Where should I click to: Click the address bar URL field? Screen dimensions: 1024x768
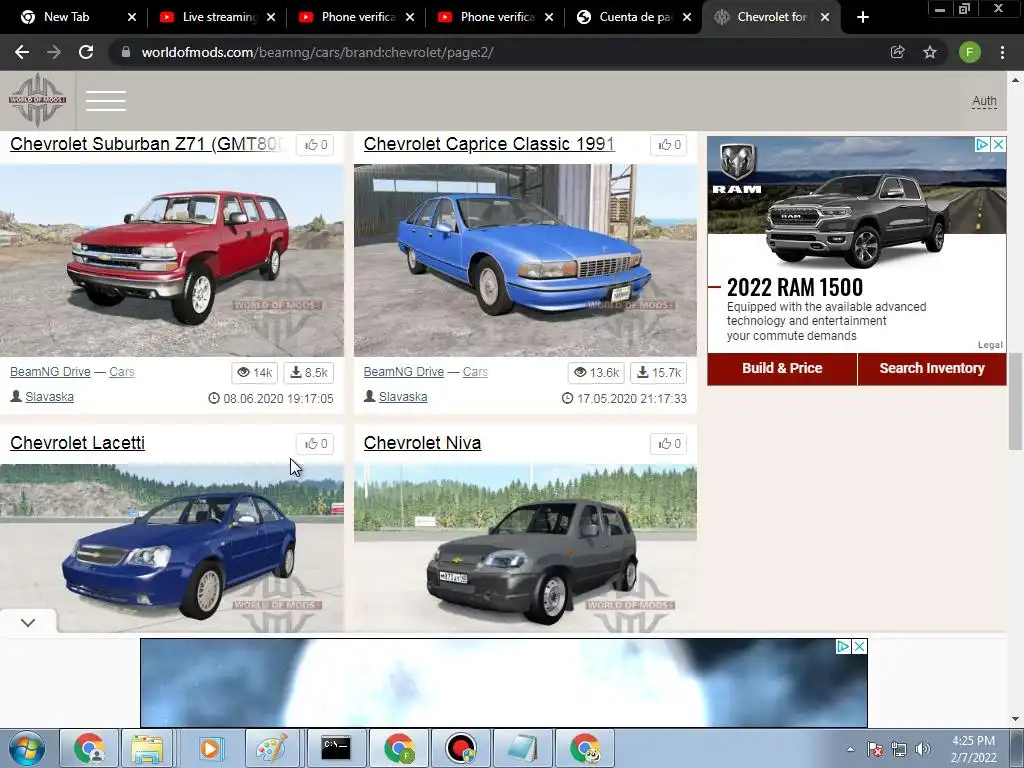pyautogui.click(x=496, y=52)
